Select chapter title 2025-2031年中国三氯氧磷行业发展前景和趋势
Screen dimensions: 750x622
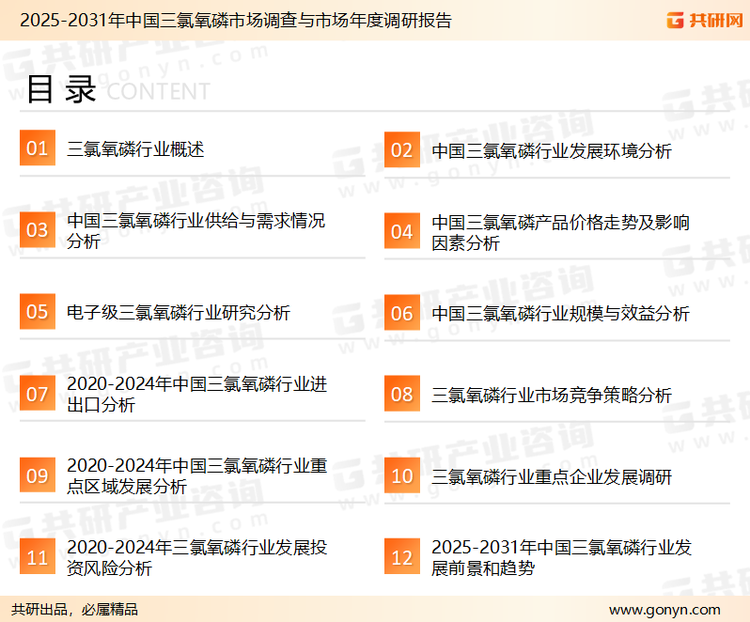click(562, 558)
